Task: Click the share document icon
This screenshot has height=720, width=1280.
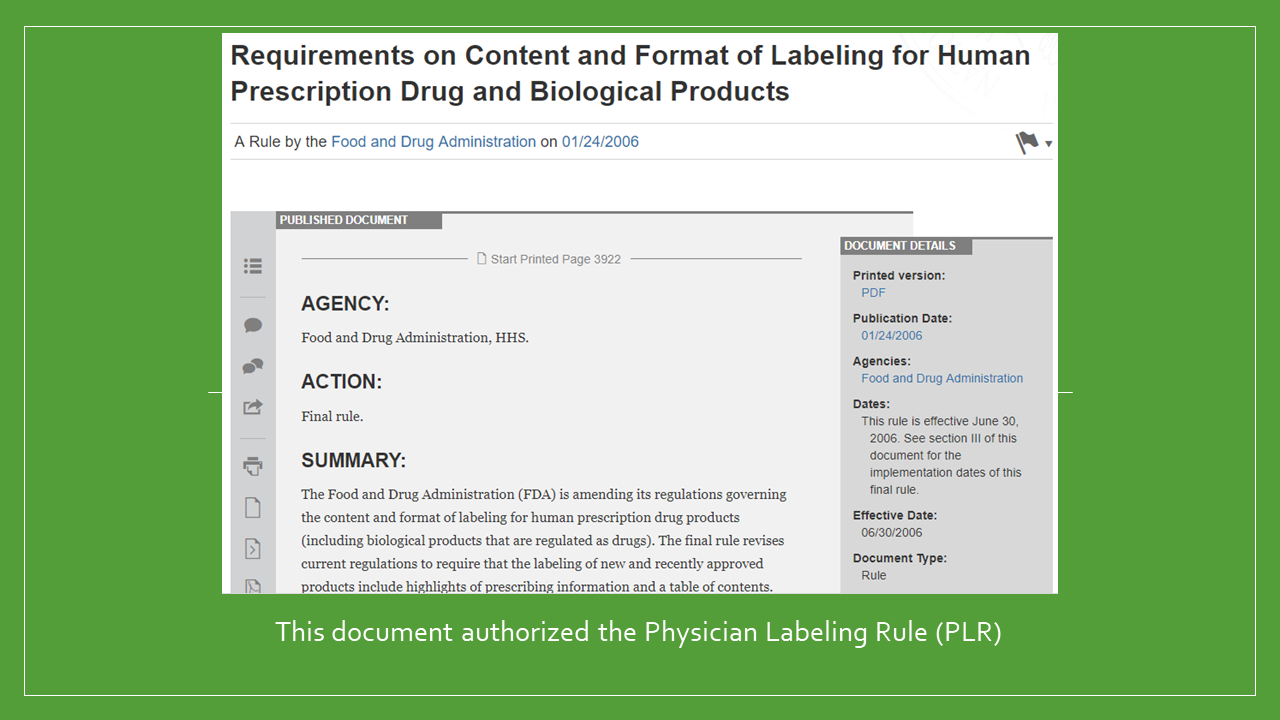Action: tap(252, 407)
